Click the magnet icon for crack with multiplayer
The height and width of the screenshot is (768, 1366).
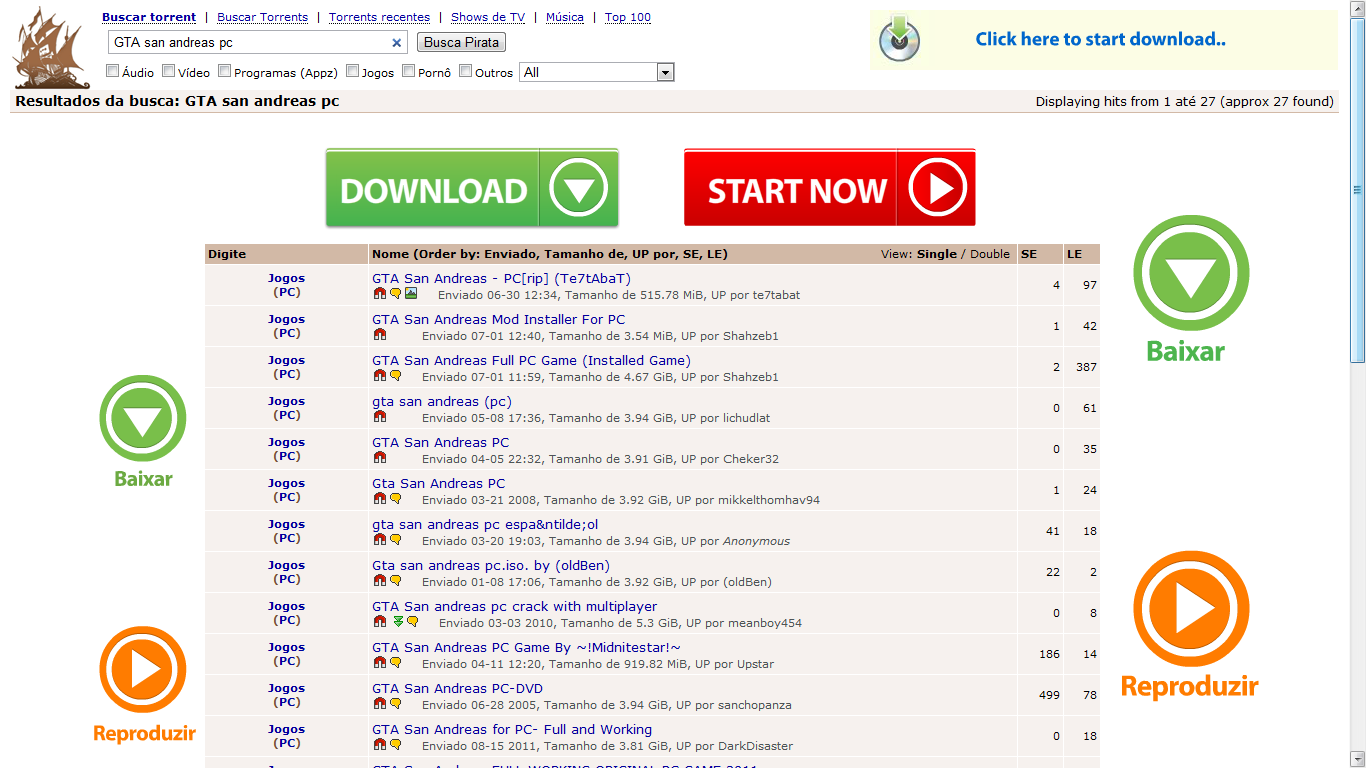(379, 622)
